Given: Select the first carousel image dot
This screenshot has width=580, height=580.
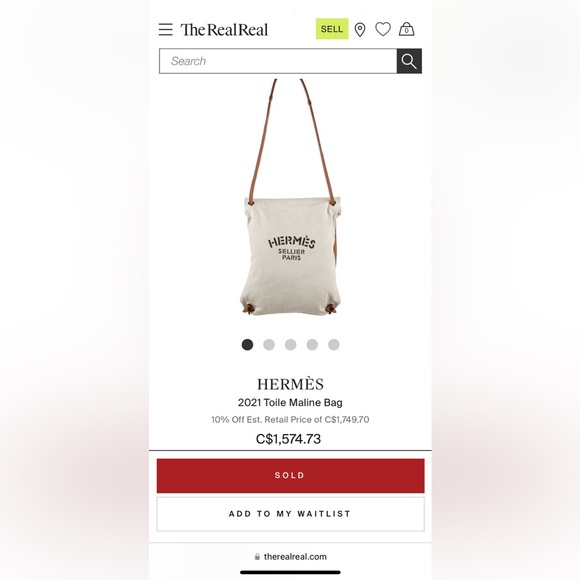Looking at the screenshot, I should point(247,345).
